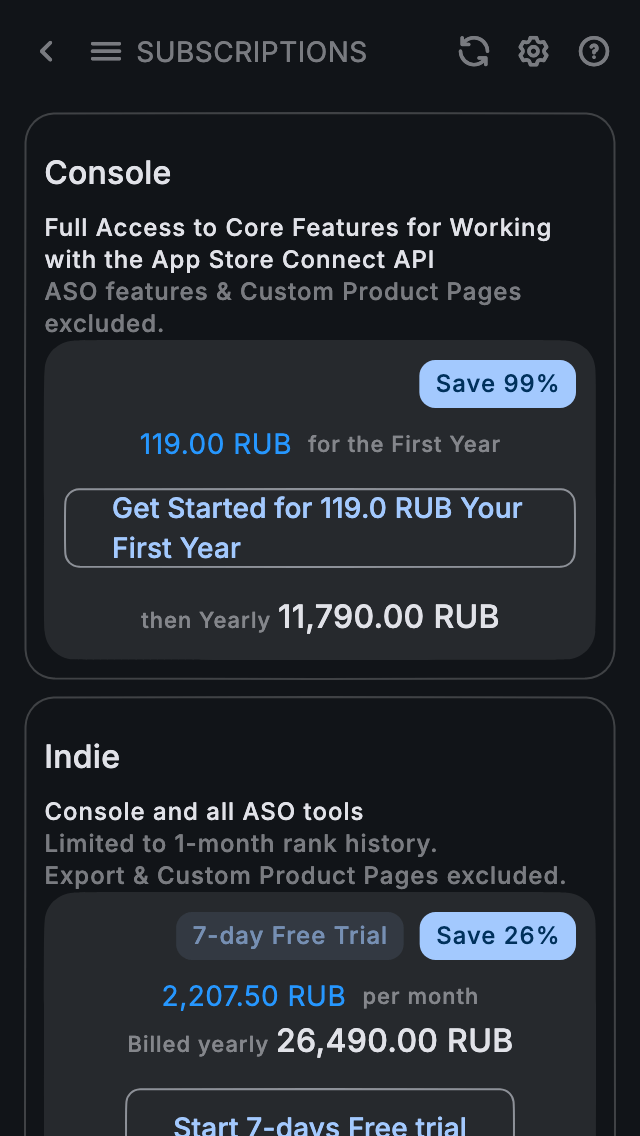
Task: Click the 26,490.00 RUB billed yearly amount
Action: [x=395, y=1041]
